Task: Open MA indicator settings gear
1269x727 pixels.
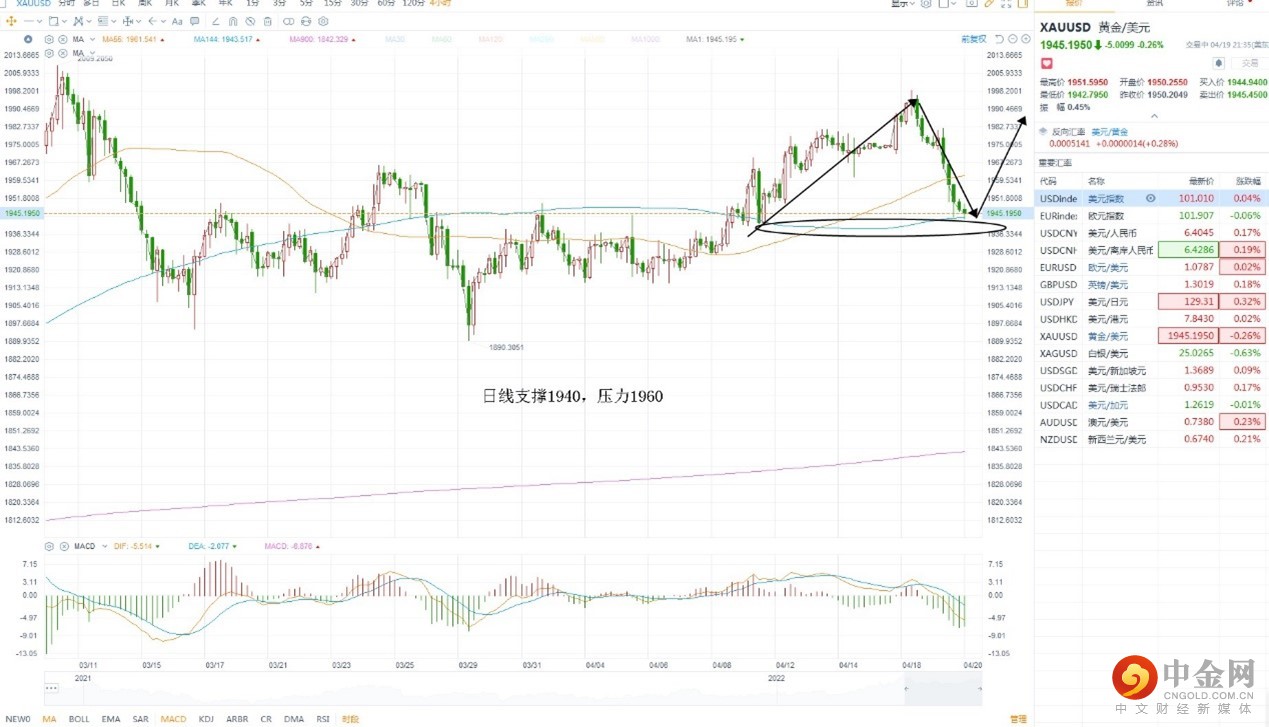Action: [x=49, y=39]
